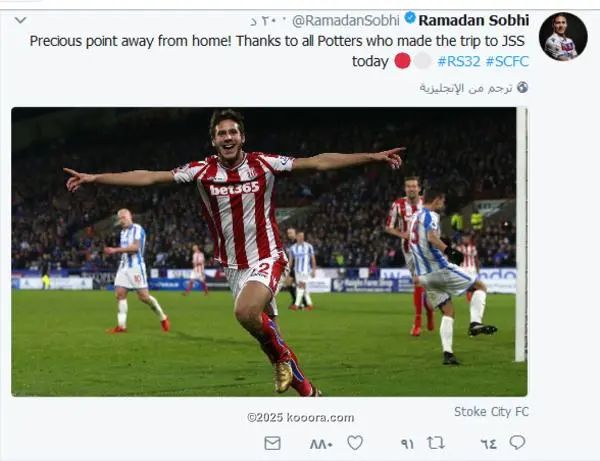Open the #RS32 hashtag
Screen dimensions: 600x461
click(459, 61)
